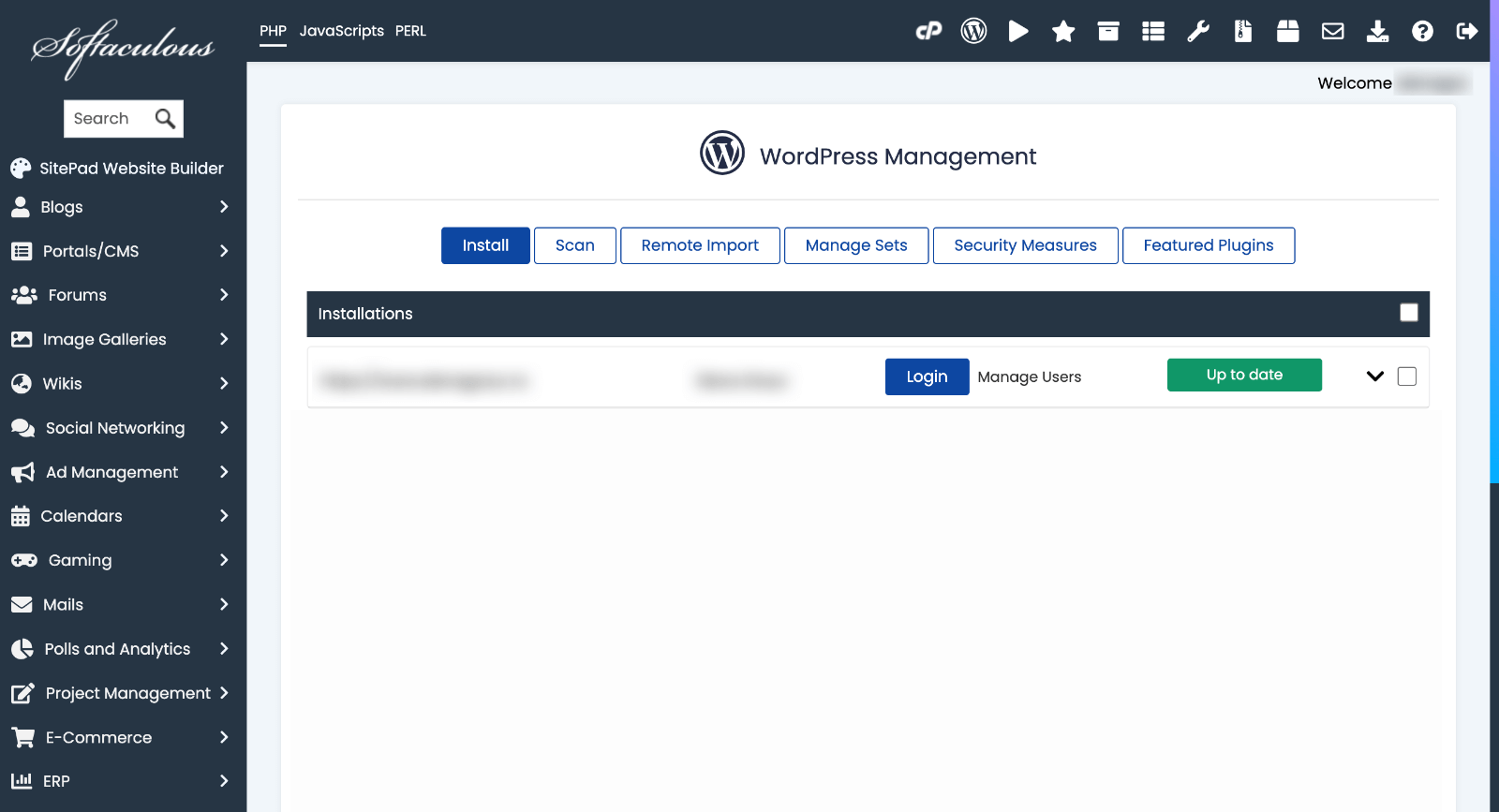Click the cPanel icon in top toolbar
This screenshot has width=1499, height=812.
(928, 31)
